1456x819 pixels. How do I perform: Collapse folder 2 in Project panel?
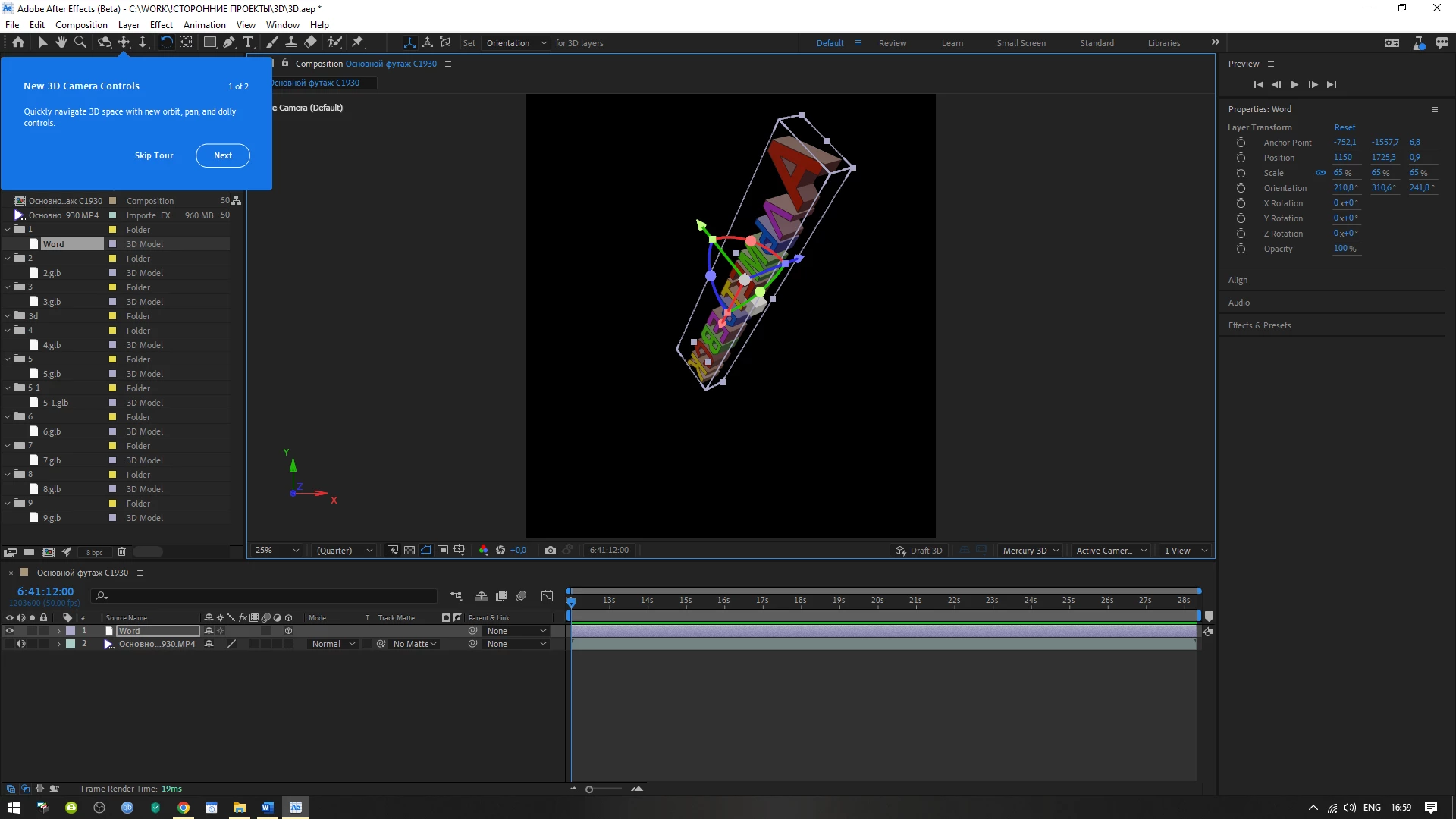point(8,259)
